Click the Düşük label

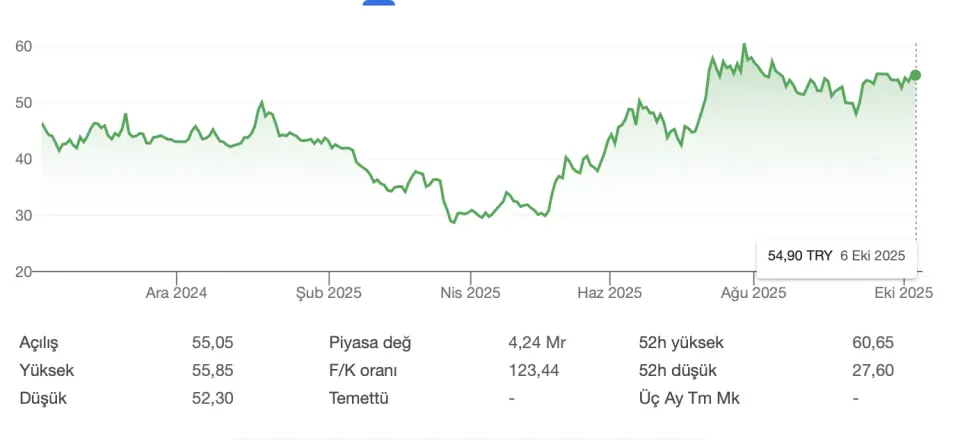pos(40,398)
